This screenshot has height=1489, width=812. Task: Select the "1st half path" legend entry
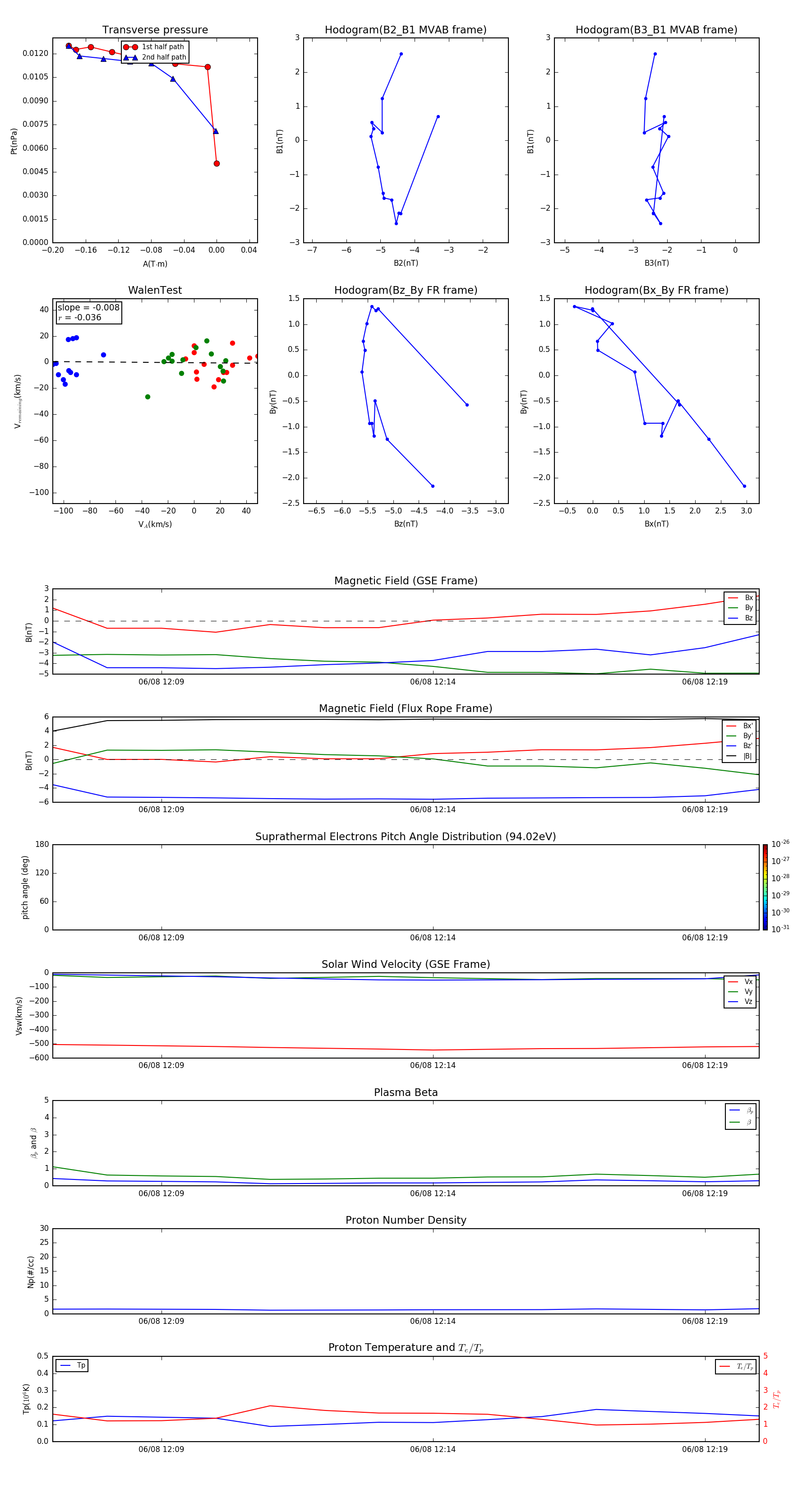click(x=154, y=47)
